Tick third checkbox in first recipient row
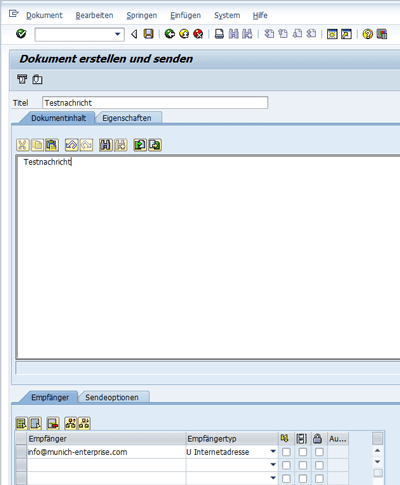The width and height of the screenshot is (400, 485). pyautogui.click(x=319, y=452)
